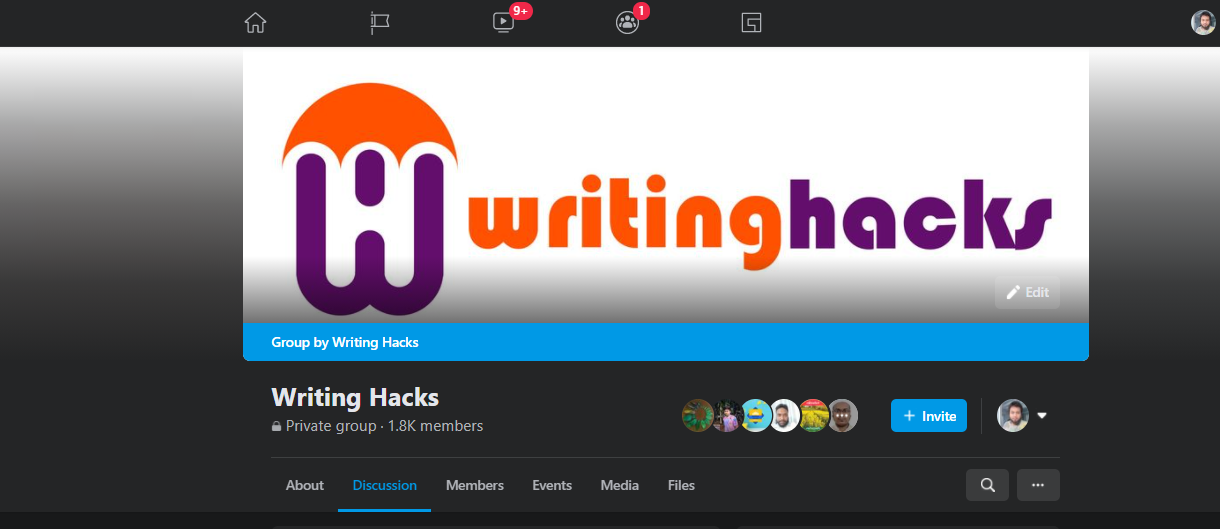Open the Watch video icon
The image size is (1220, 529).
pos(503,22)
